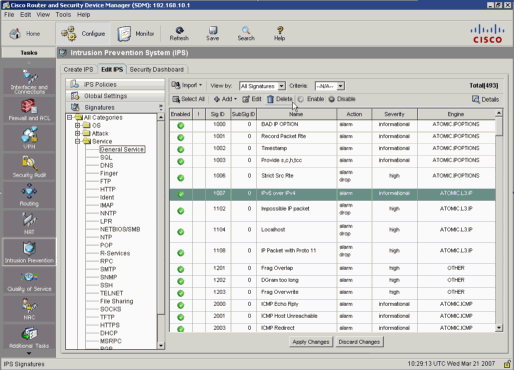Collapse the Service category folder

(x=77, y=141)
